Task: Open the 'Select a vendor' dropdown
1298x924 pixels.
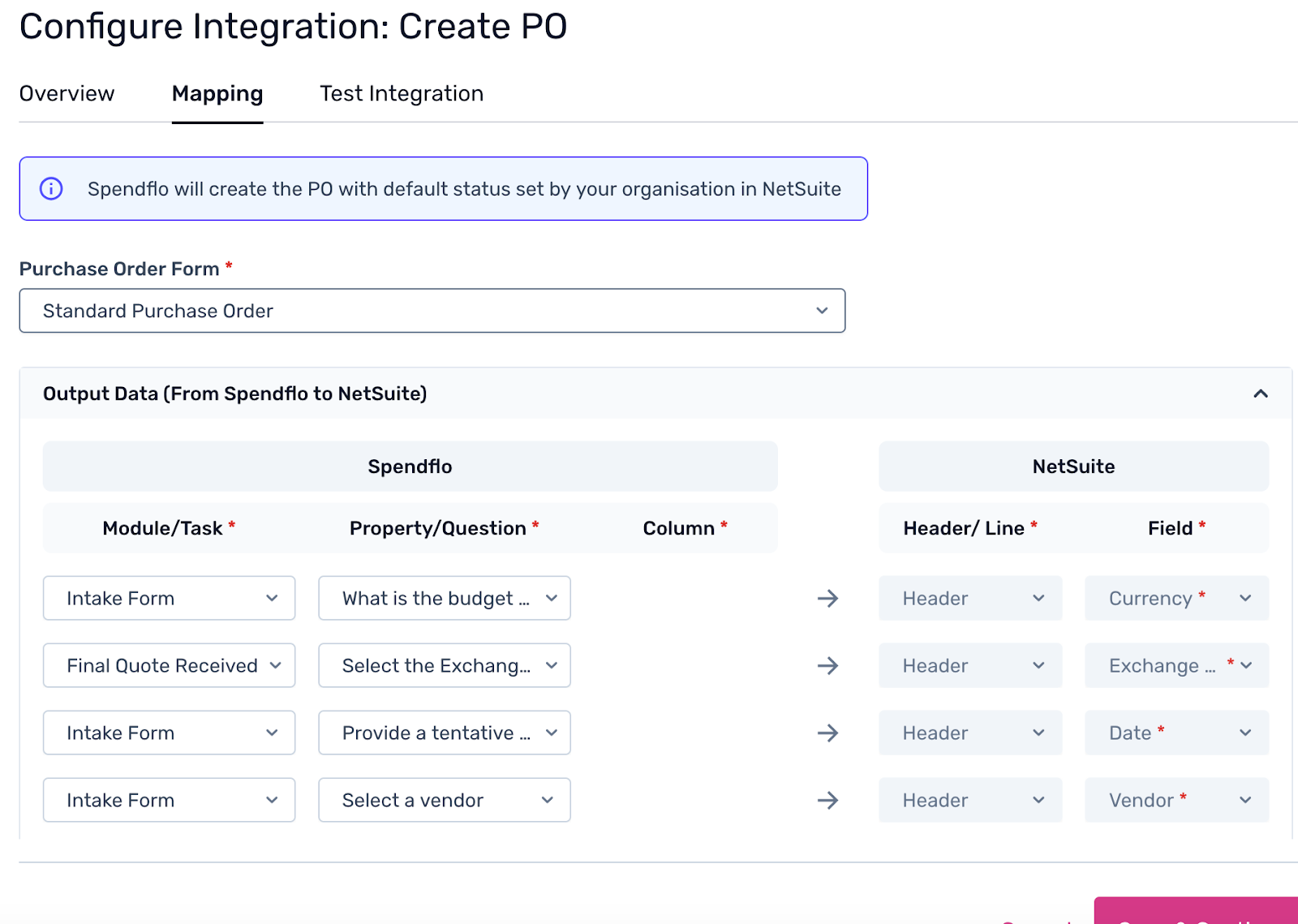Action: coord(444,801)
